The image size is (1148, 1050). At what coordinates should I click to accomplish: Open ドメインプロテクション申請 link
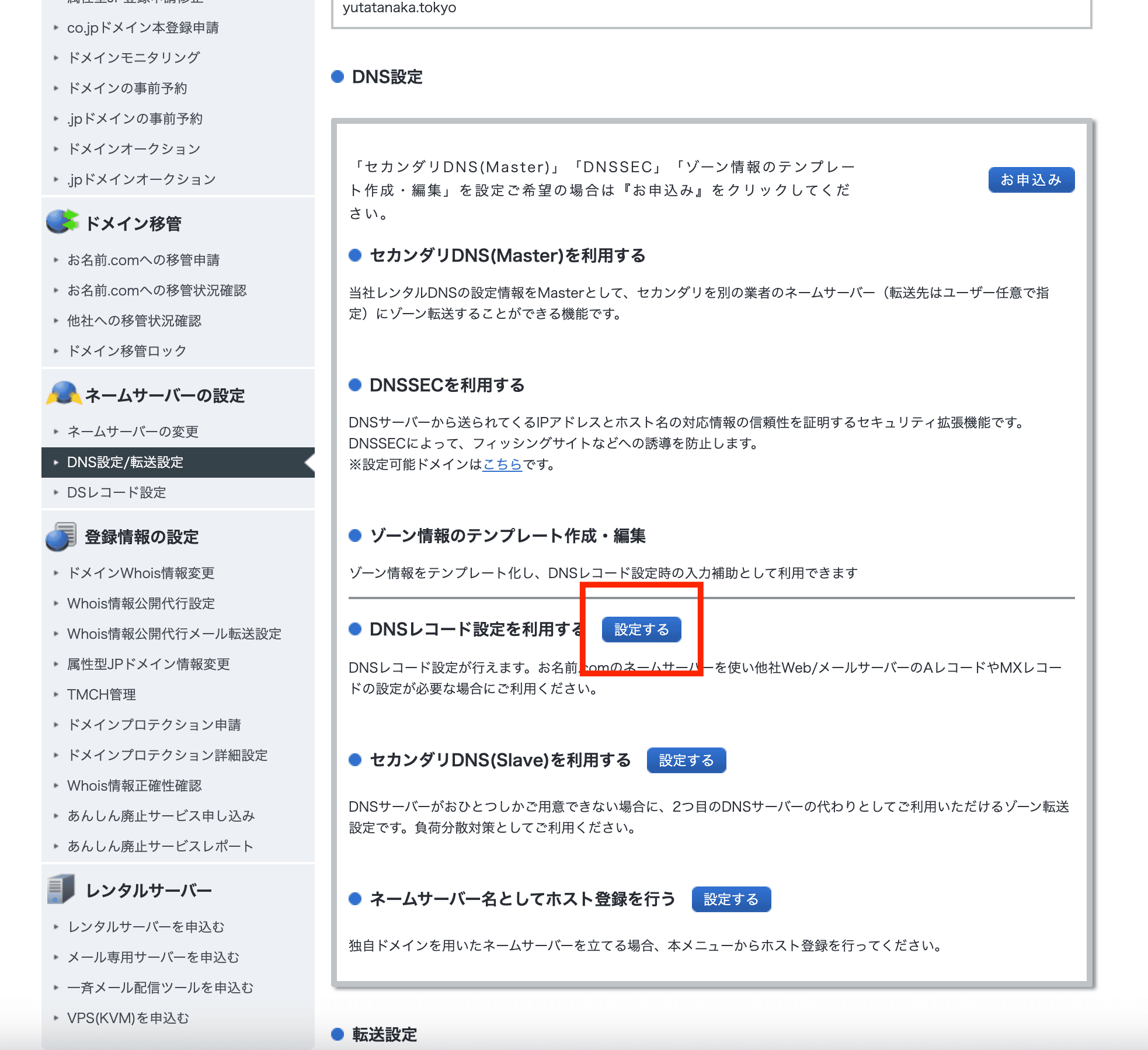pyautogui.click(x=154, y=725)
